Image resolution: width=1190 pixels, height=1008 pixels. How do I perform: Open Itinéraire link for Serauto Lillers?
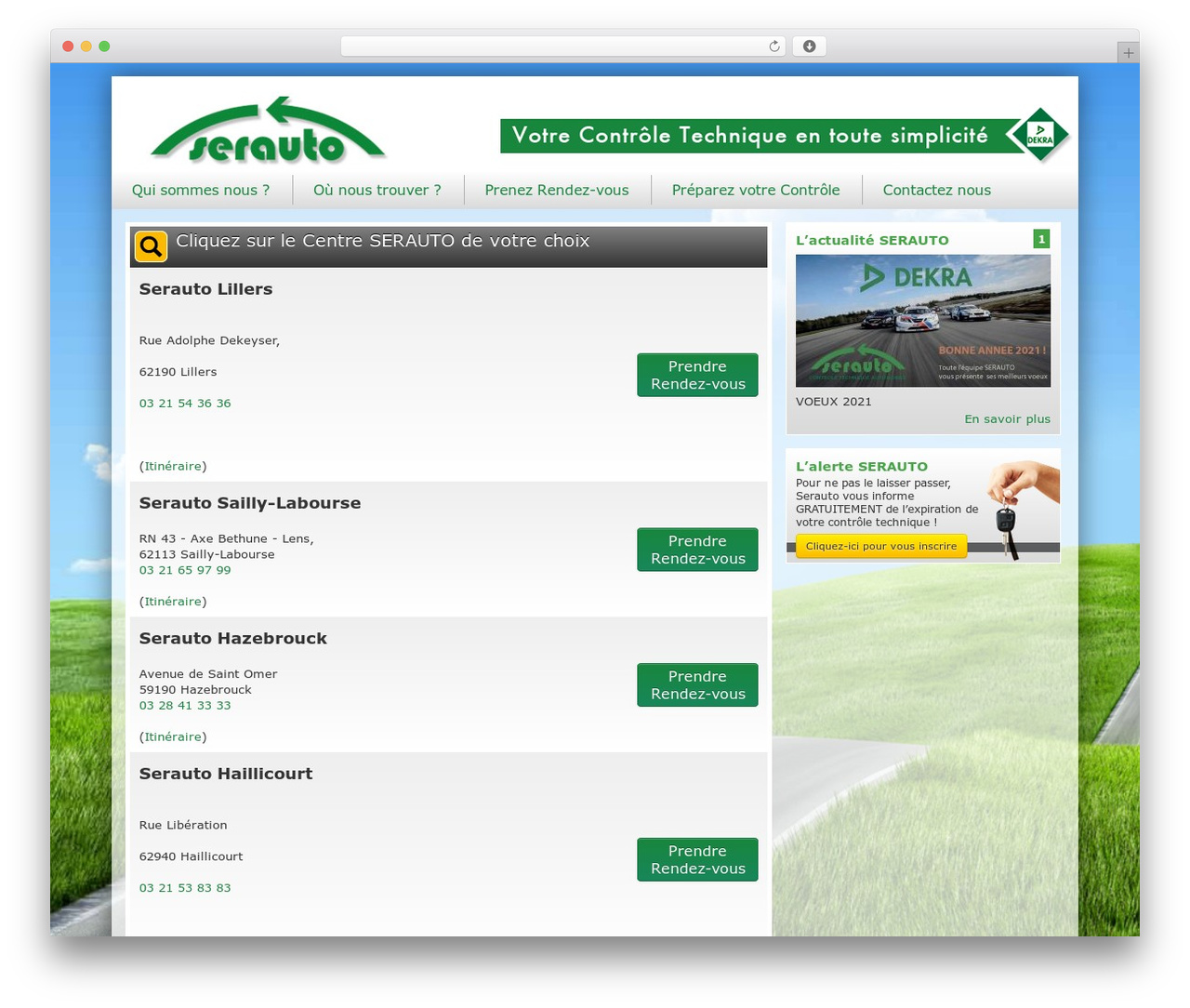pos(173,466)
